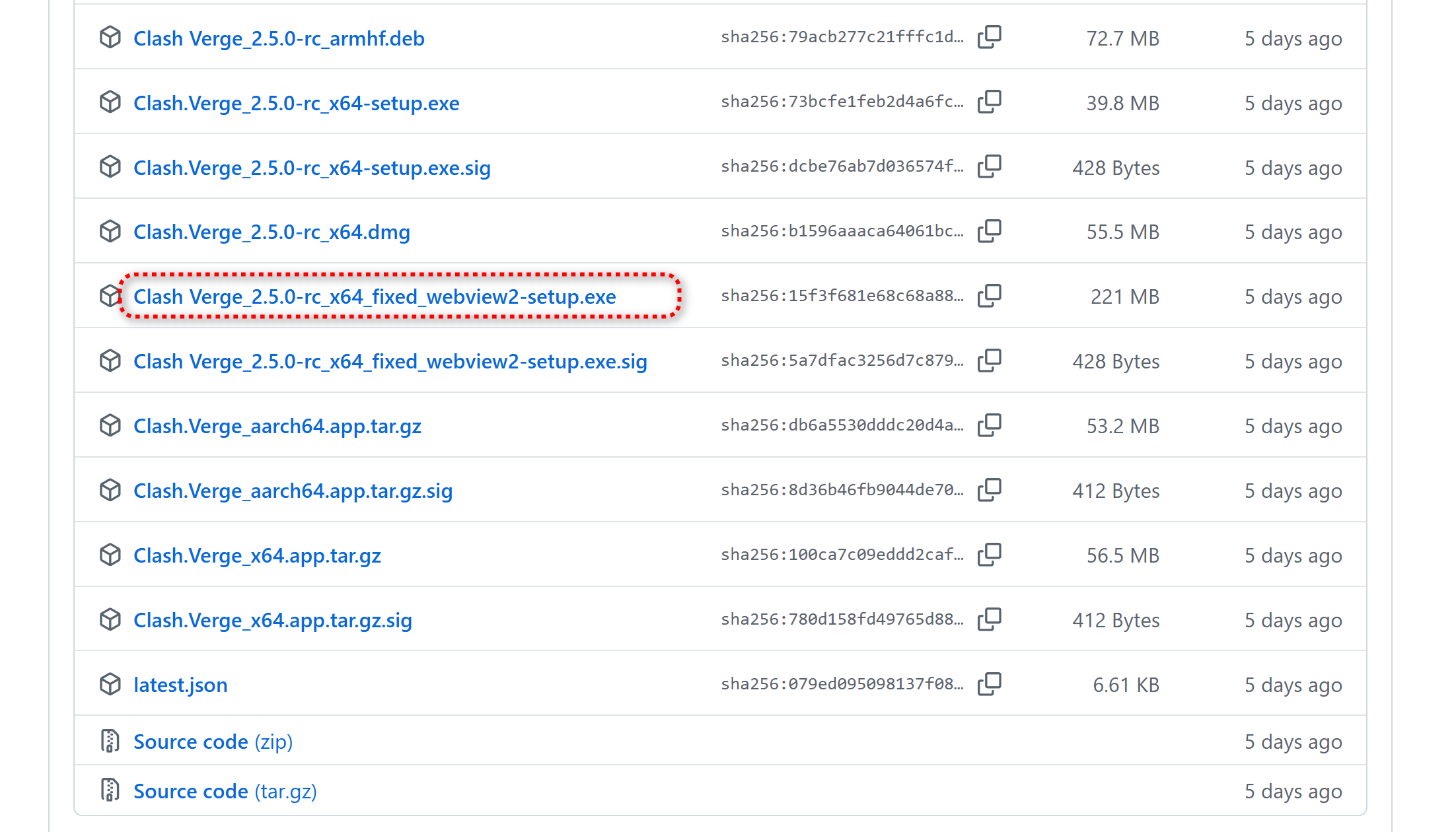Download Clash.Verge_x64.app.tar.gz.sig

click(273, 621)
